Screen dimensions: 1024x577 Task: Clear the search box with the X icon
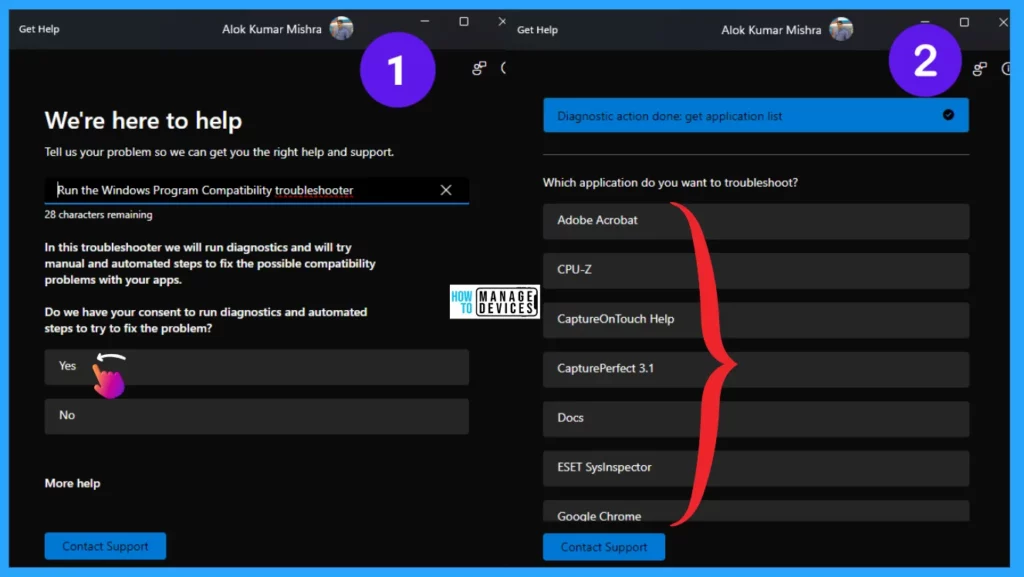point(446,190)
